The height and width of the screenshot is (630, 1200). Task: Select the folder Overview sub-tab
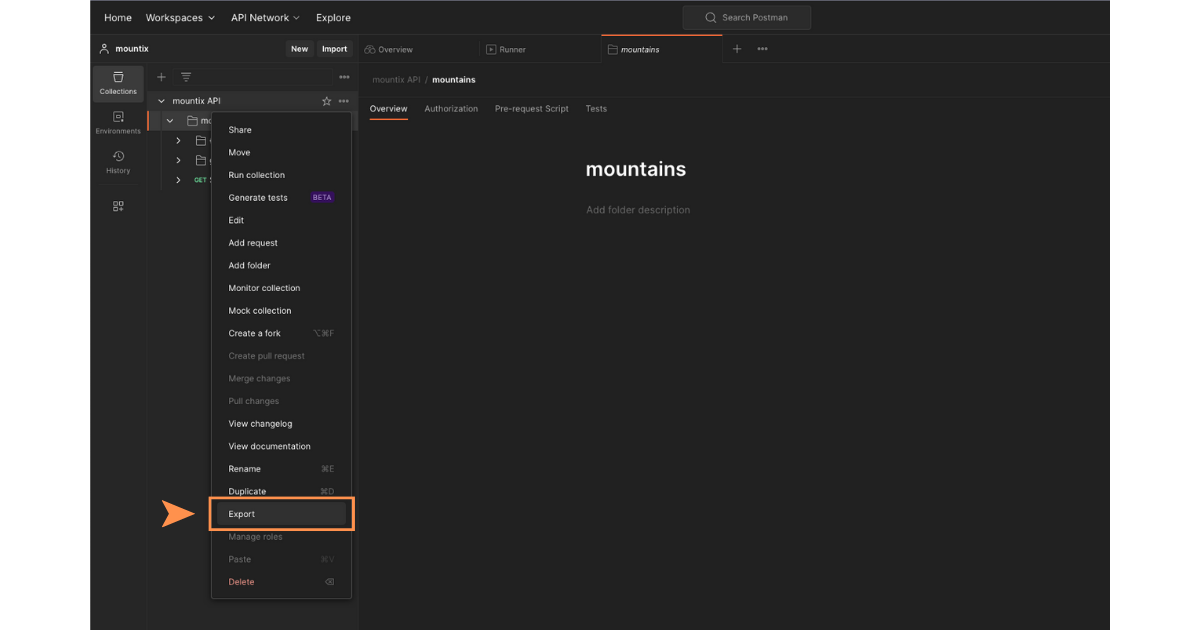click(x=388, y=109)
